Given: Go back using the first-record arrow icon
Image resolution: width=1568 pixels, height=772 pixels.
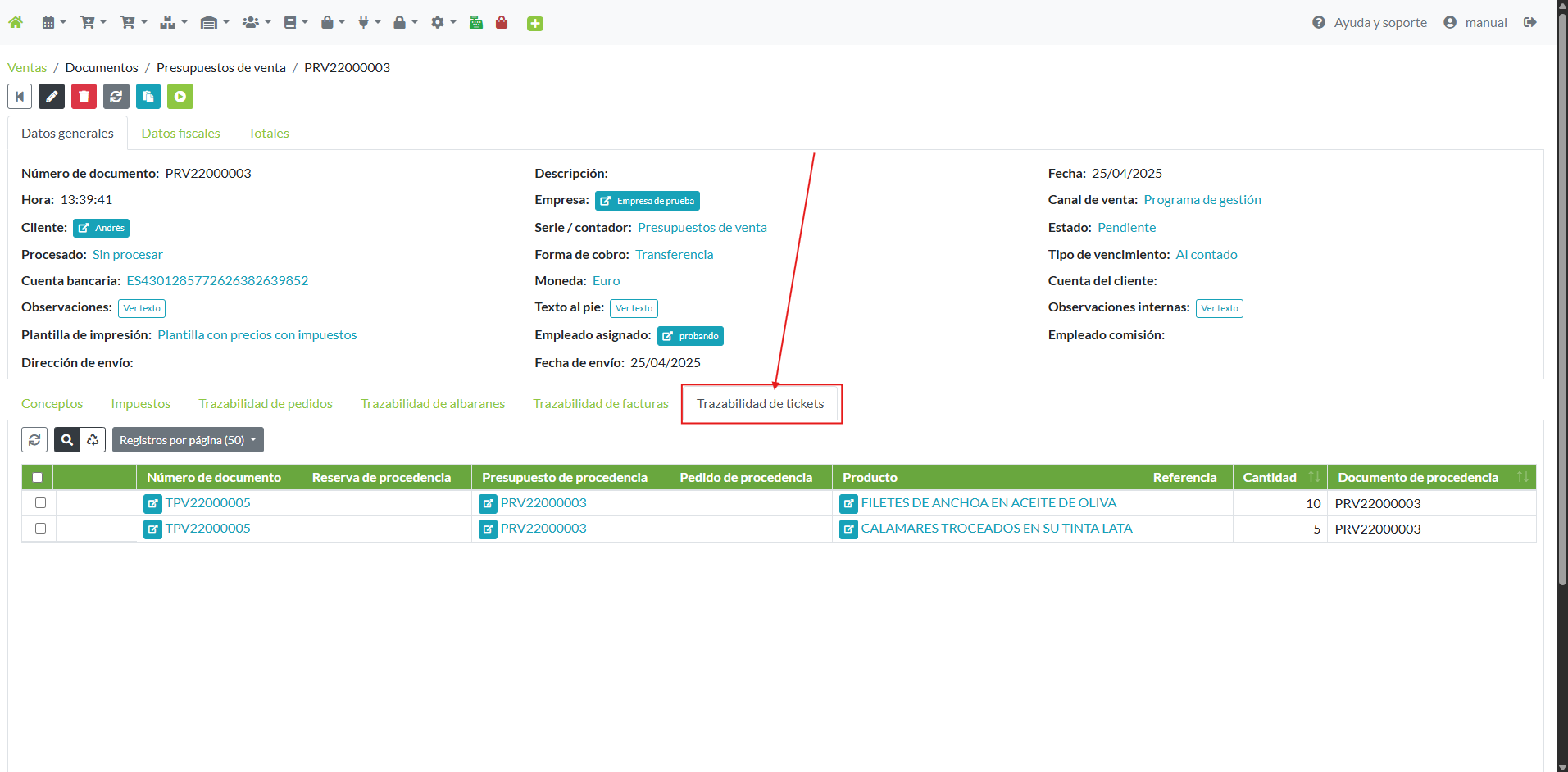Looking at the screenshot, I should click(x=20, y=97).
